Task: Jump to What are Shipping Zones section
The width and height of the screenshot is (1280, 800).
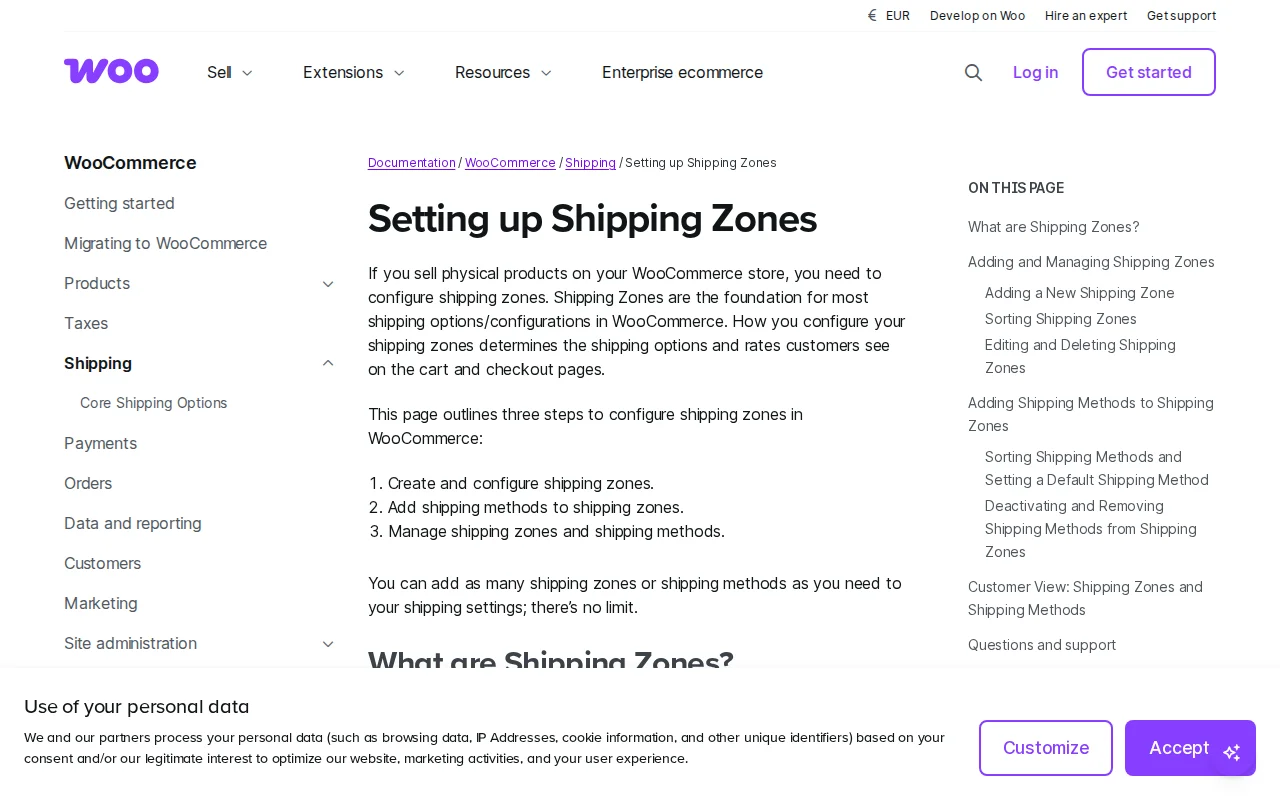Action: (x=1053, y=227)
